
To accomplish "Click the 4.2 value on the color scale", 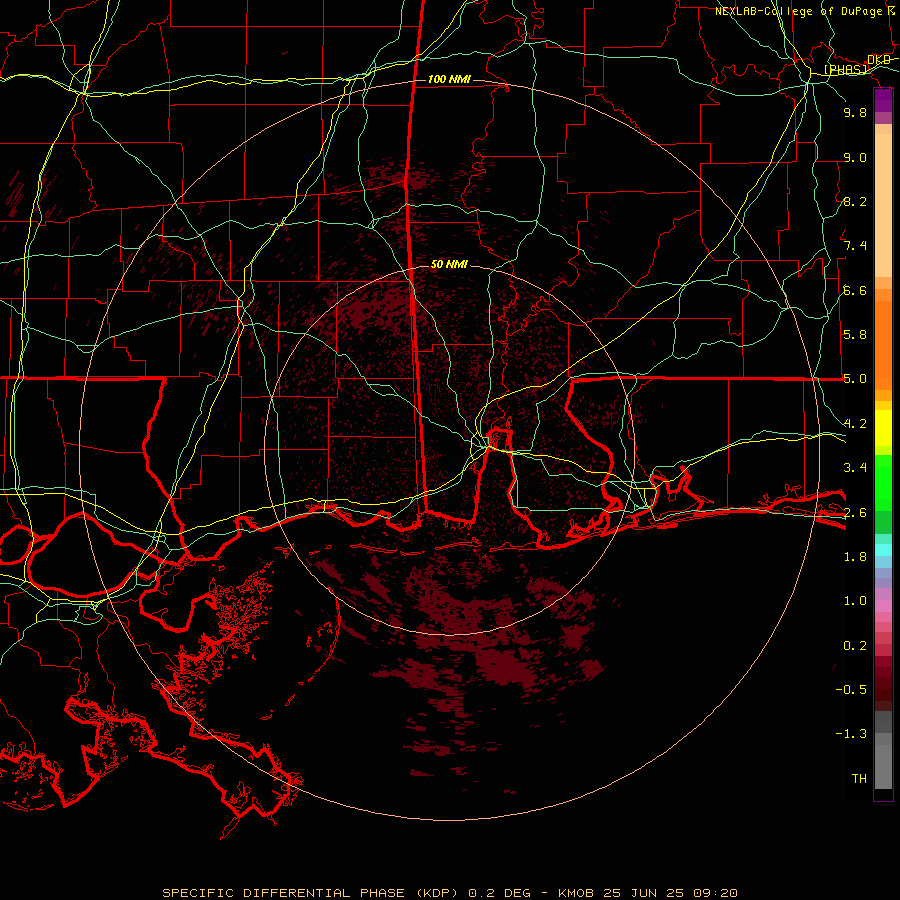I will [855, 424].
